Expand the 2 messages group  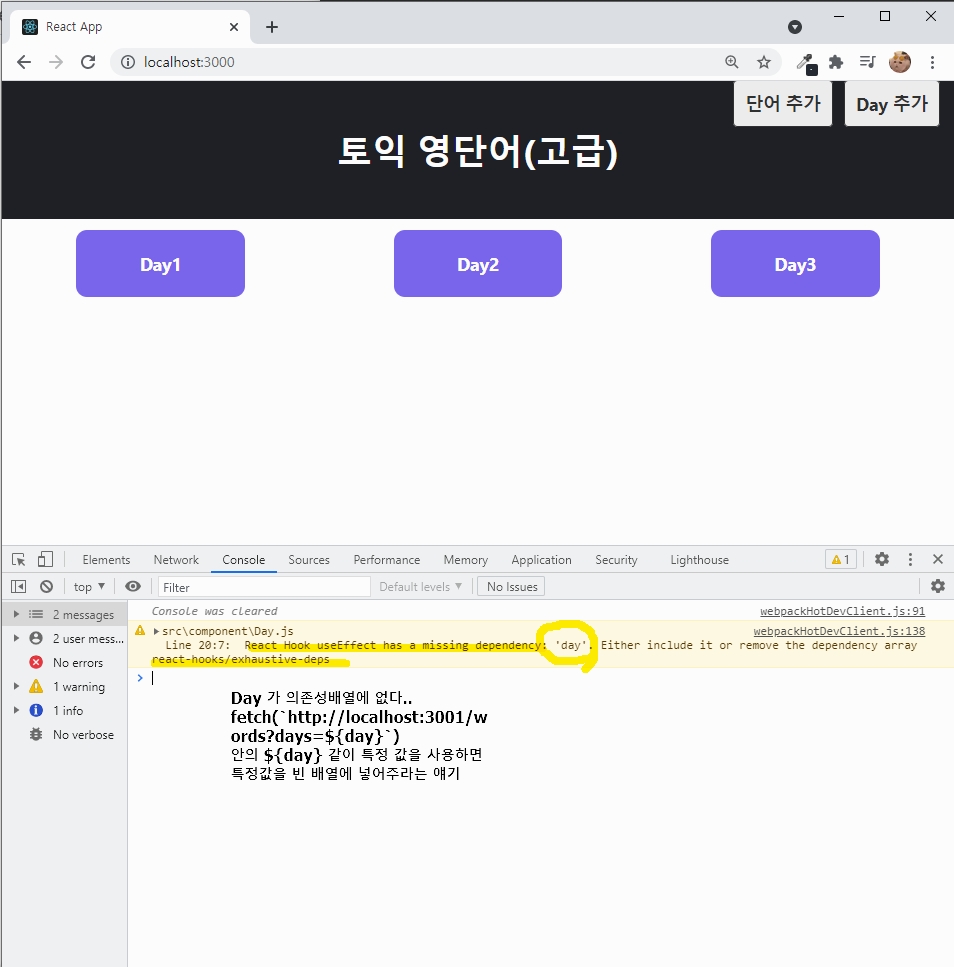coord(17,614)
